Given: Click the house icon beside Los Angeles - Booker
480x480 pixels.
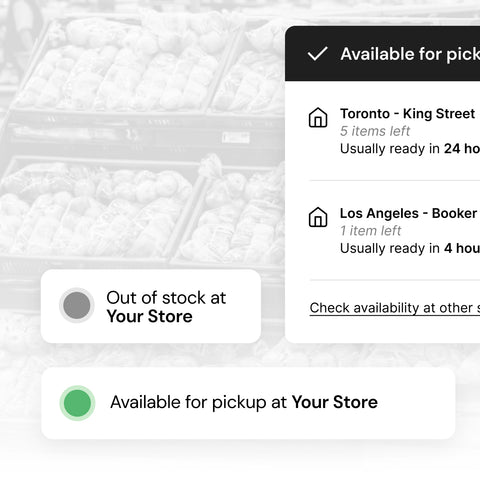Looking at the screenshot, I should [318, 217].
